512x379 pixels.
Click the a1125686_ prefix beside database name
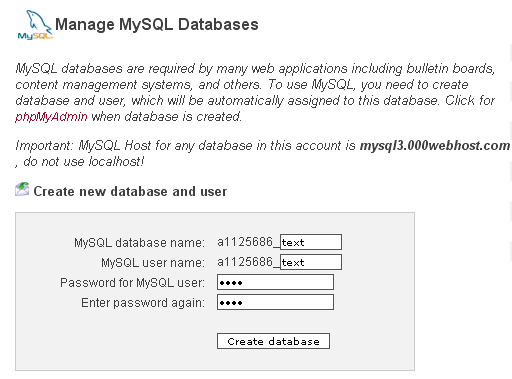(x=248, y=242)
